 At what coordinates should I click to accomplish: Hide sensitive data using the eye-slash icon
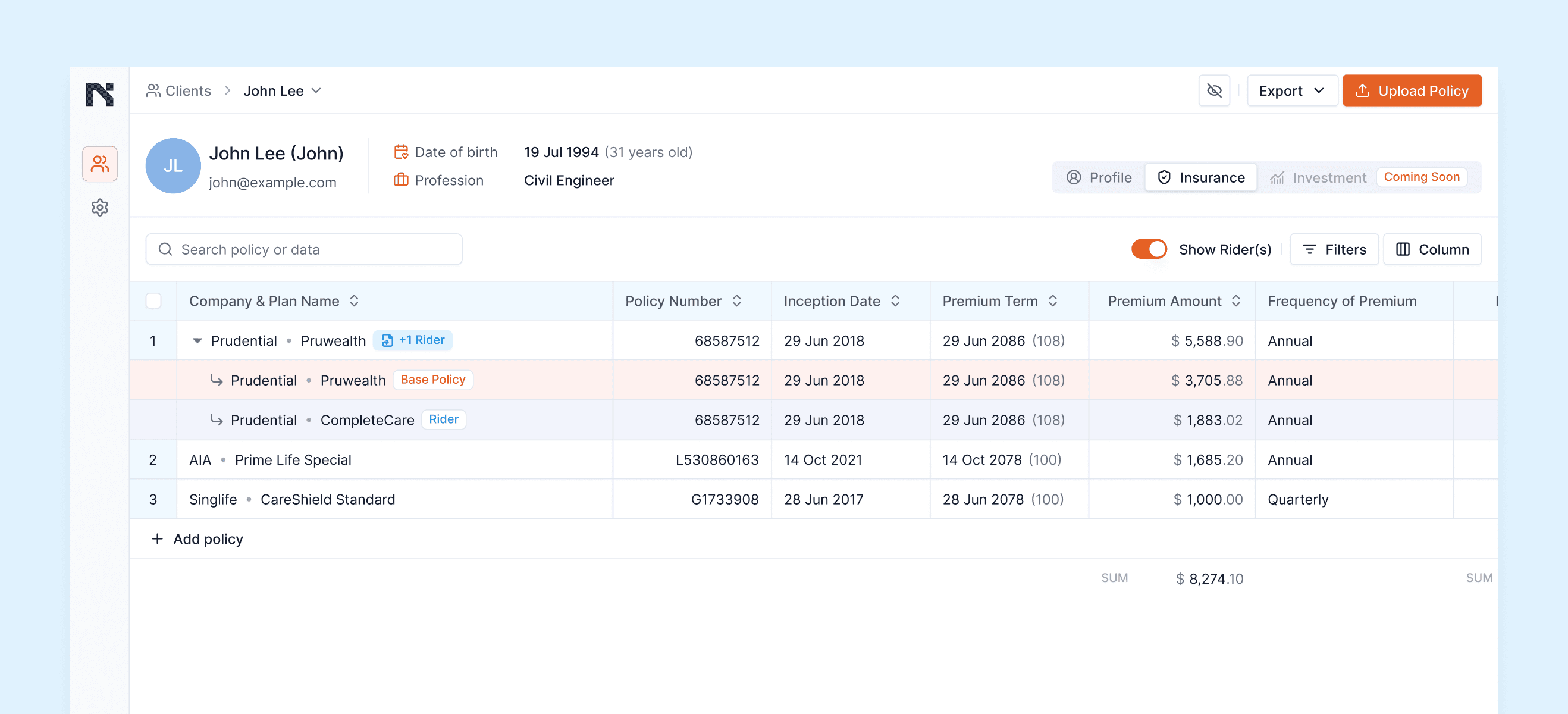[x=1215, y=90]
